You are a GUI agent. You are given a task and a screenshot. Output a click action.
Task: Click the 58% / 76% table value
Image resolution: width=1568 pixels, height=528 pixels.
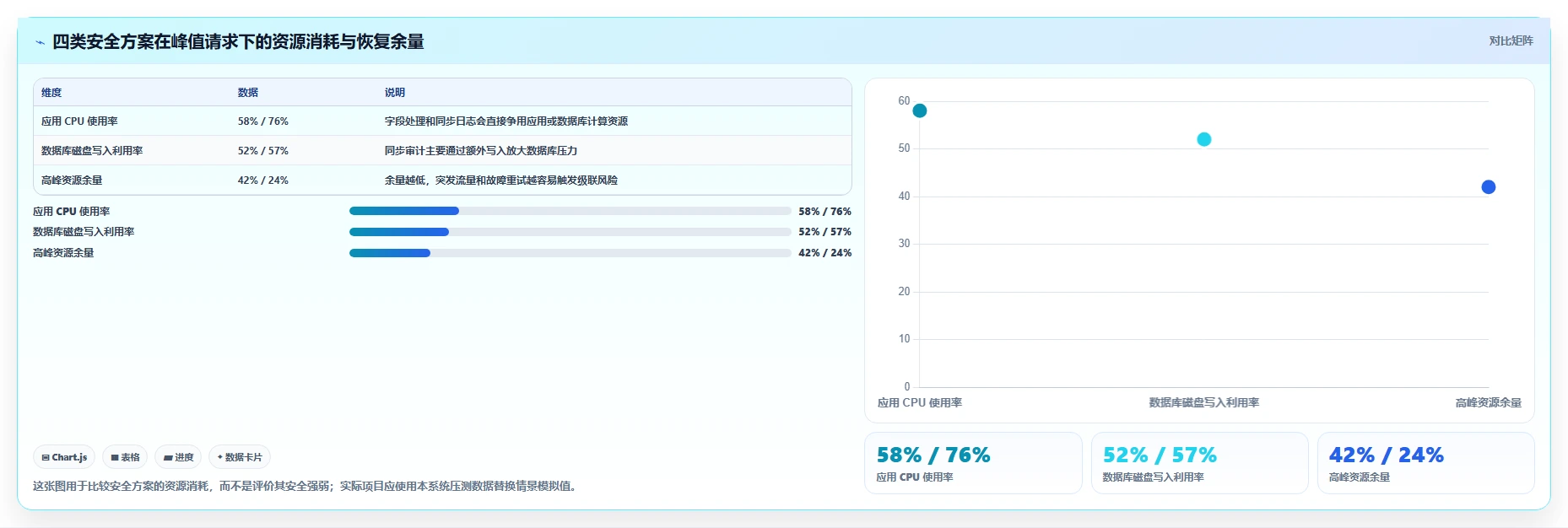[x=263, y=121]
